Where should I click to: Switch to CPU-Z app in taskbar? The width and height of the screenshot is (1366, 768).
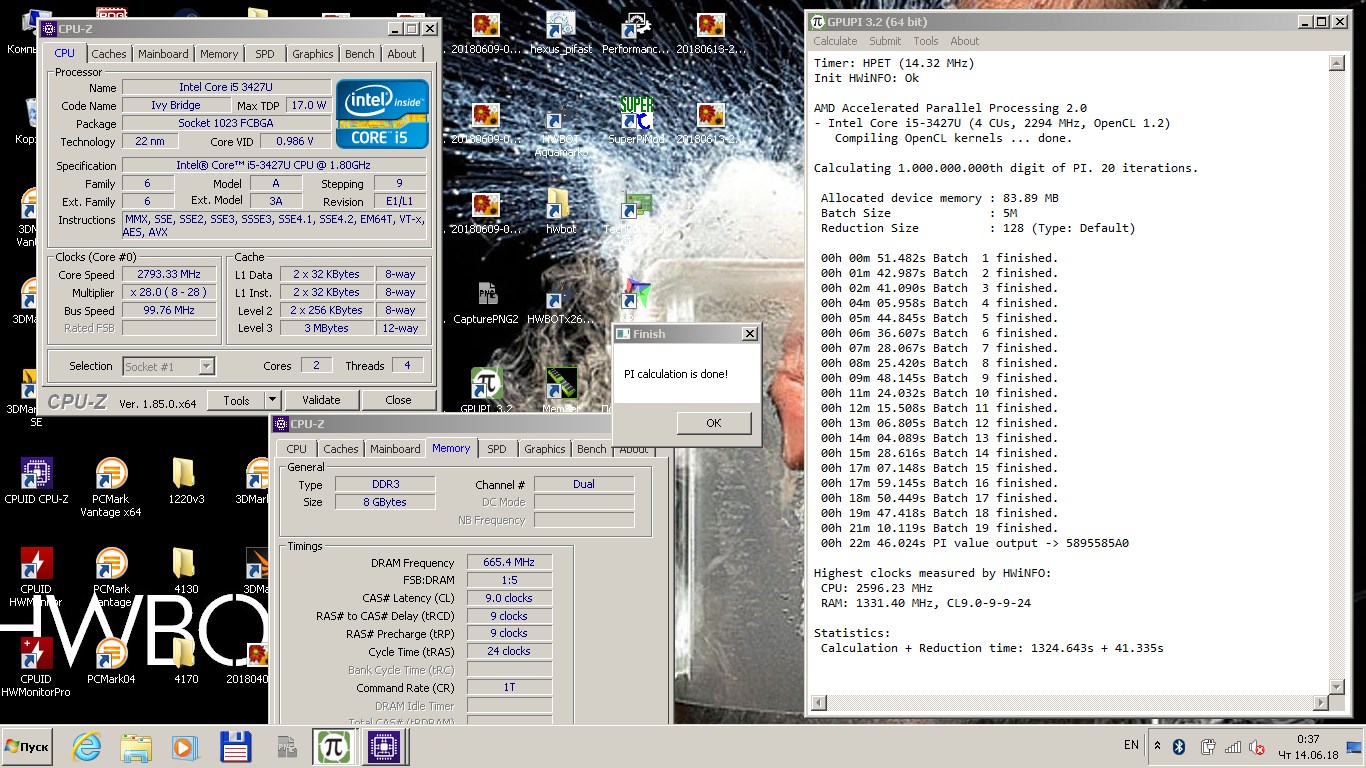[382, 746]
